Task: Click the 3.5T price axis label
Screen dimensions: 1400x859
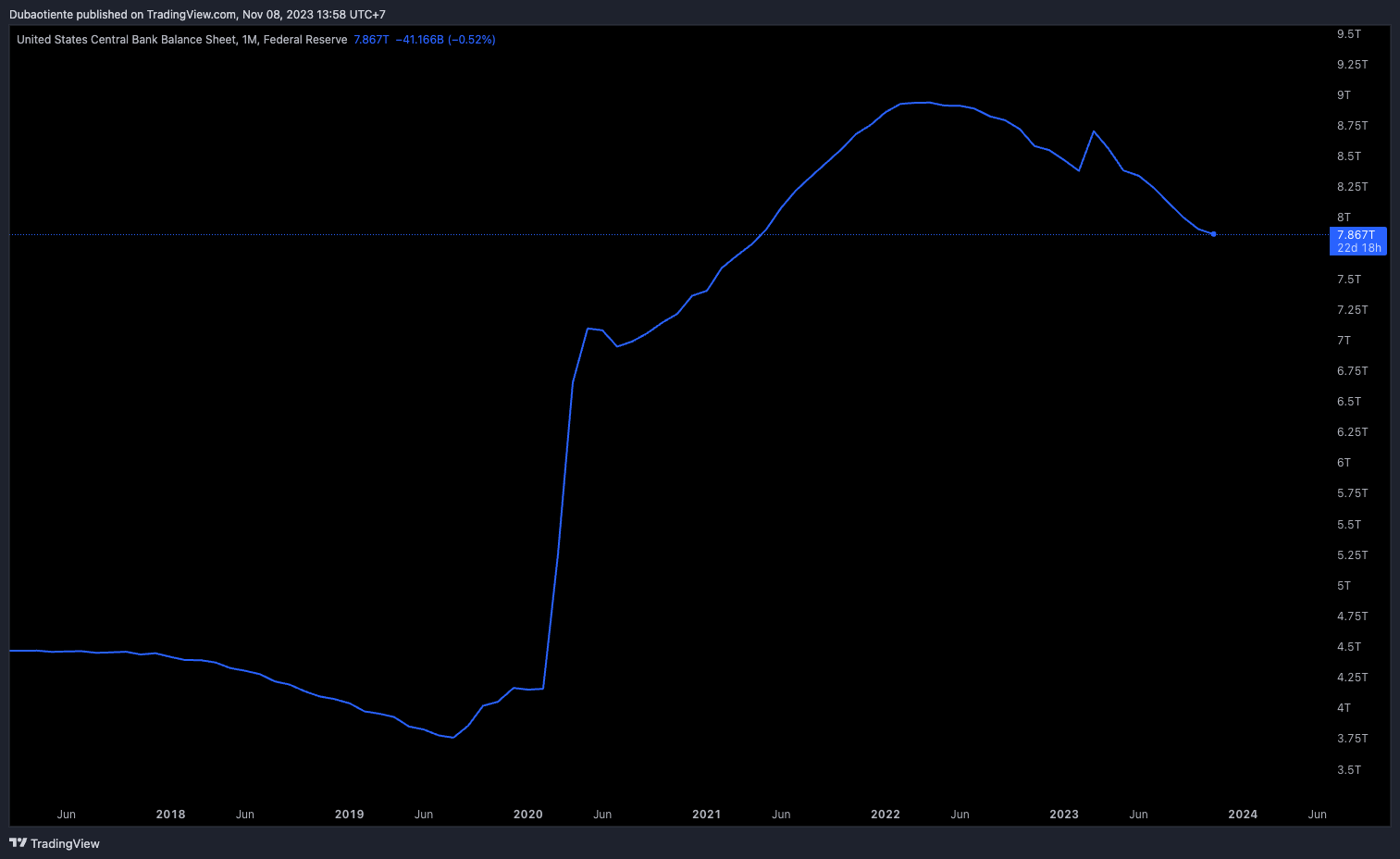Action: point(1348,770)
